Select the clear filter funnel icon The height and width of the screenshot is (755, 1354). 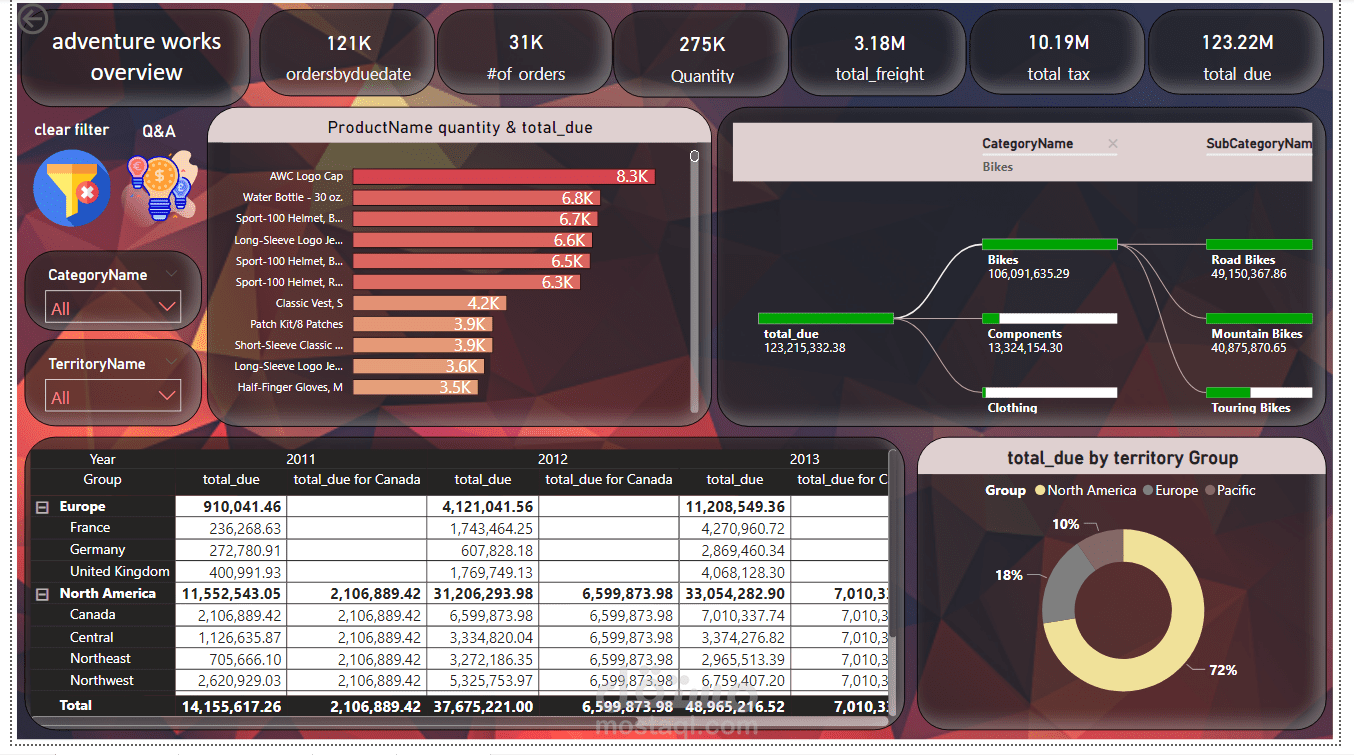[x=71, y=186]
